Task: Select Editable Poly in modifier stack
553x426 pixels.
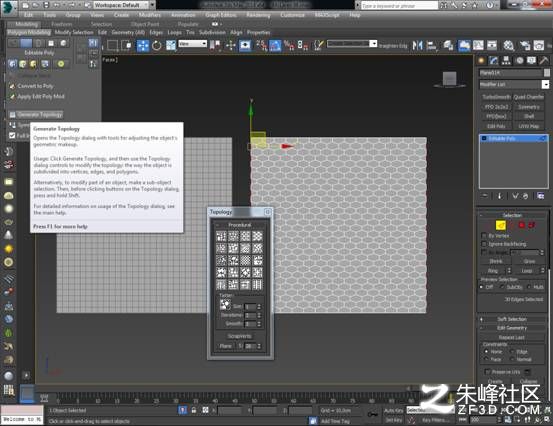Action: (x=514, y=139)
